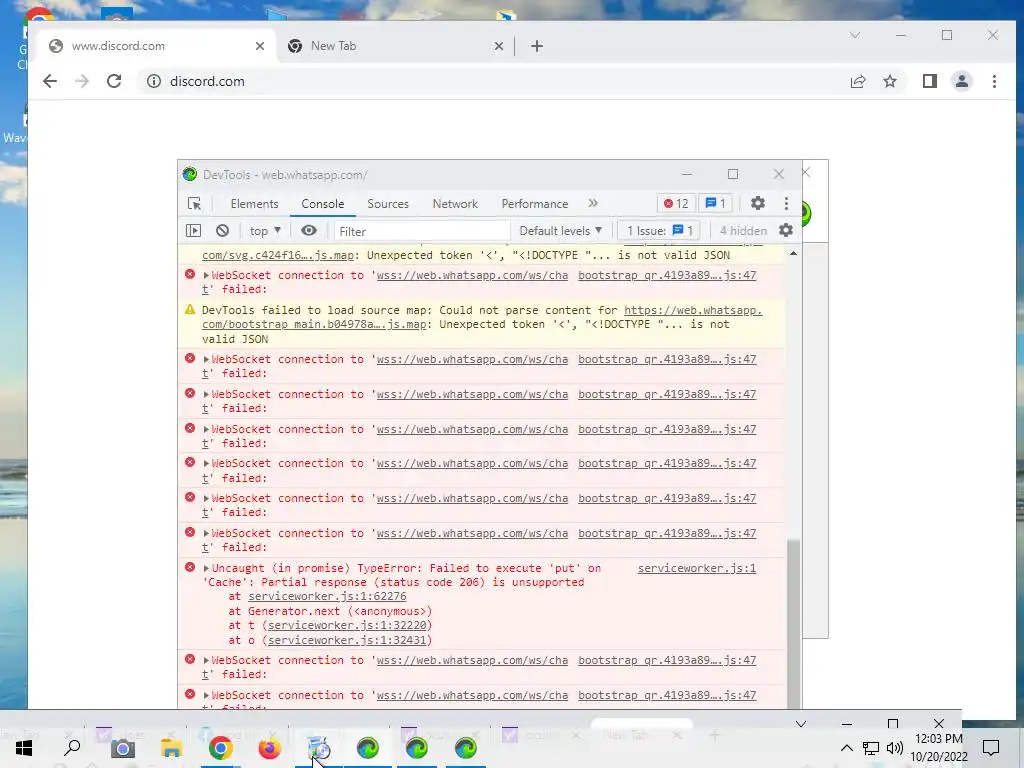
Task: Open the volume control in tray
Action: 895,748
